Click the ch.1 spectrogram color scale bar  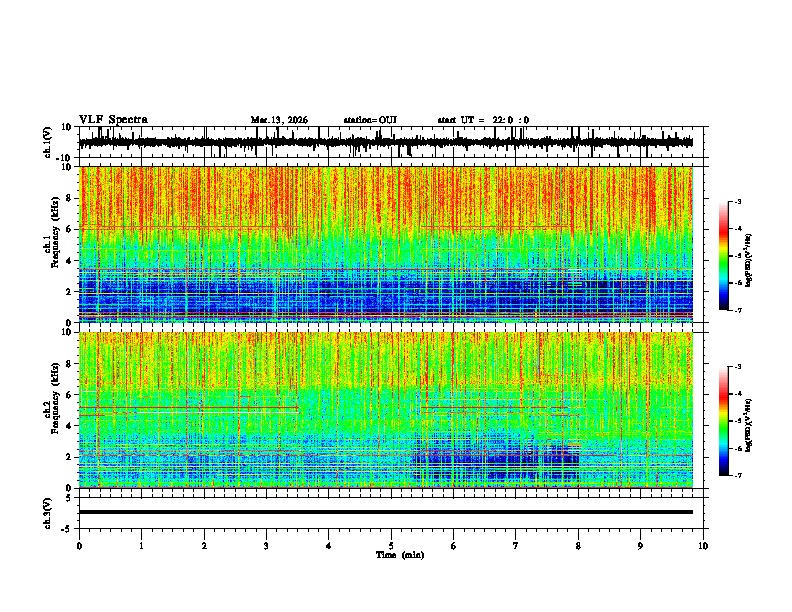pyautogui.click(x=723, y=255)
